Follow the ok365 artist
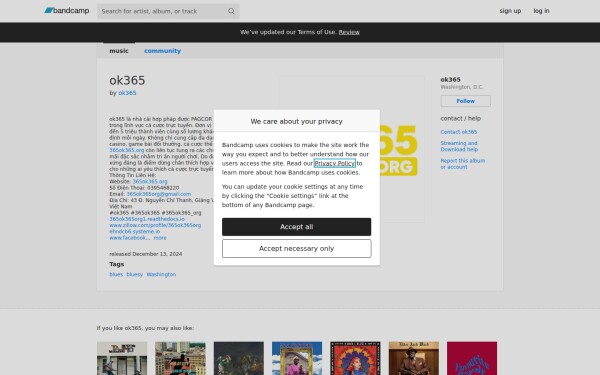Screen dimensions: 600x375 [x=465, y=101]
